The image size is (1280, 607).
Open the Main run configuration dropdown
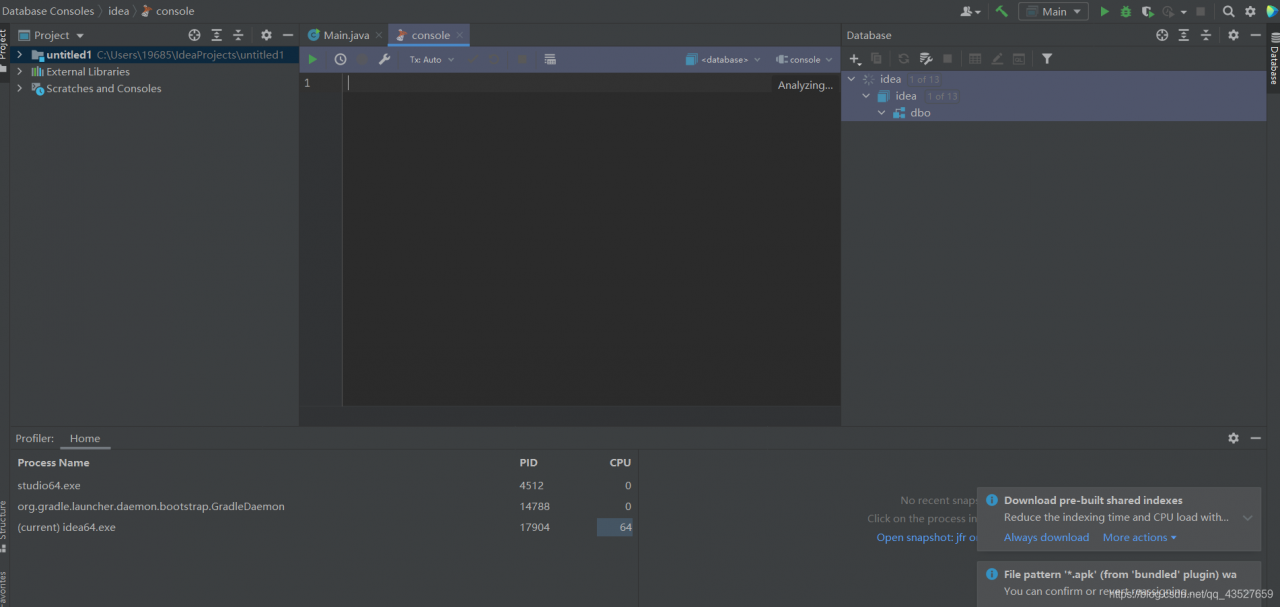[x=1053, y=11]
